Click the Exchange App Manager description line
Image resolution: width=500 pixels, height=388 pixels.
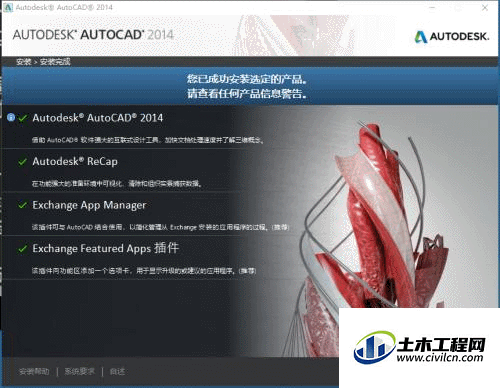tap(160, 227)
